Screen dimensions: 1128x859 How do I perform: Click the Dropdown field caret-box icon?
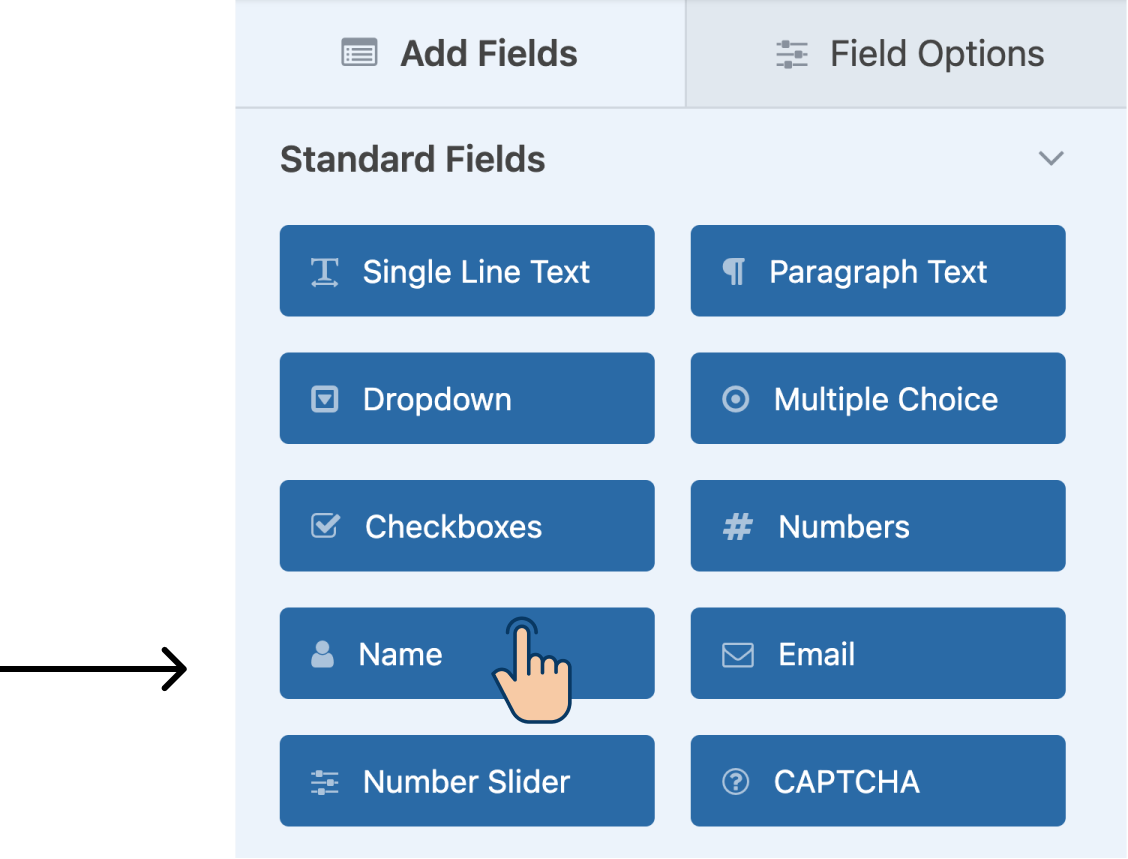(324, 399)
